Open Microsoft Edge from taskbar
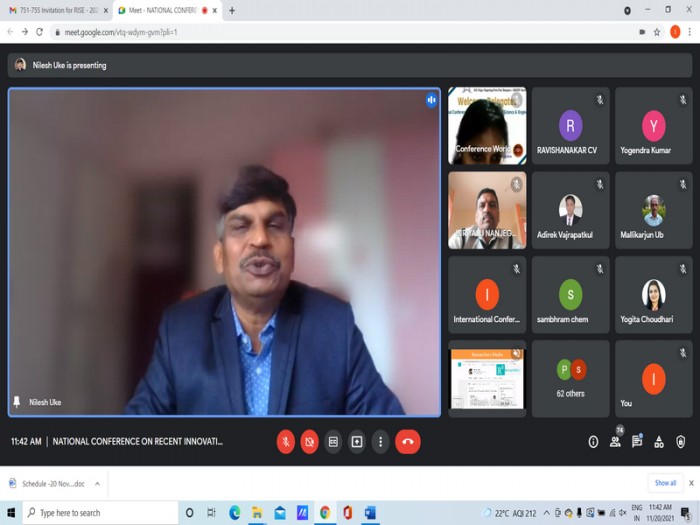Viewport: 700px width, 525px height. (x=234, y=513)
